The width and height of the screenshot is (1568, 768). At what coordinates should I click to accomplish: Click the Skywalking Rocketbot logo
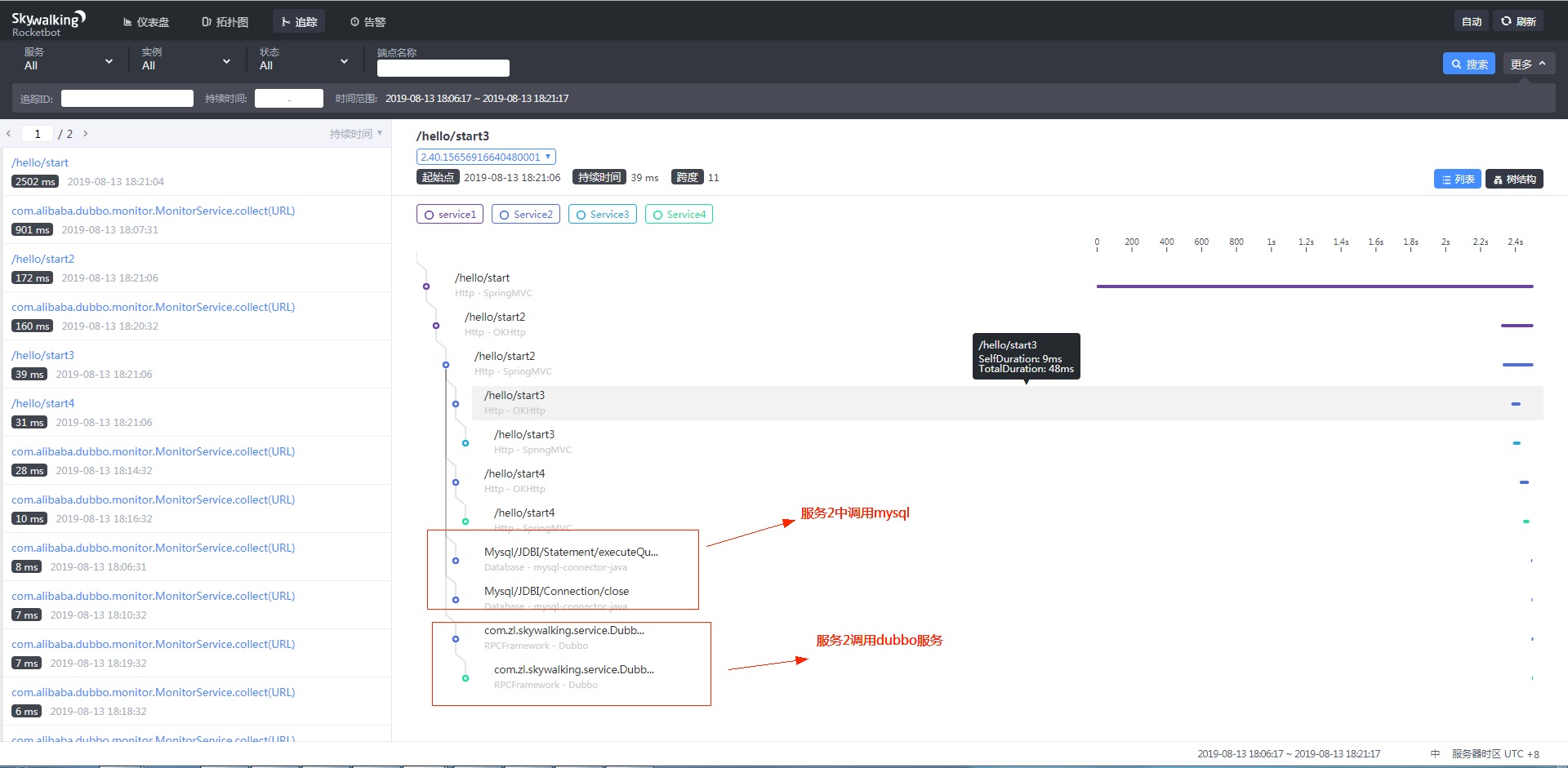point(48,23)
